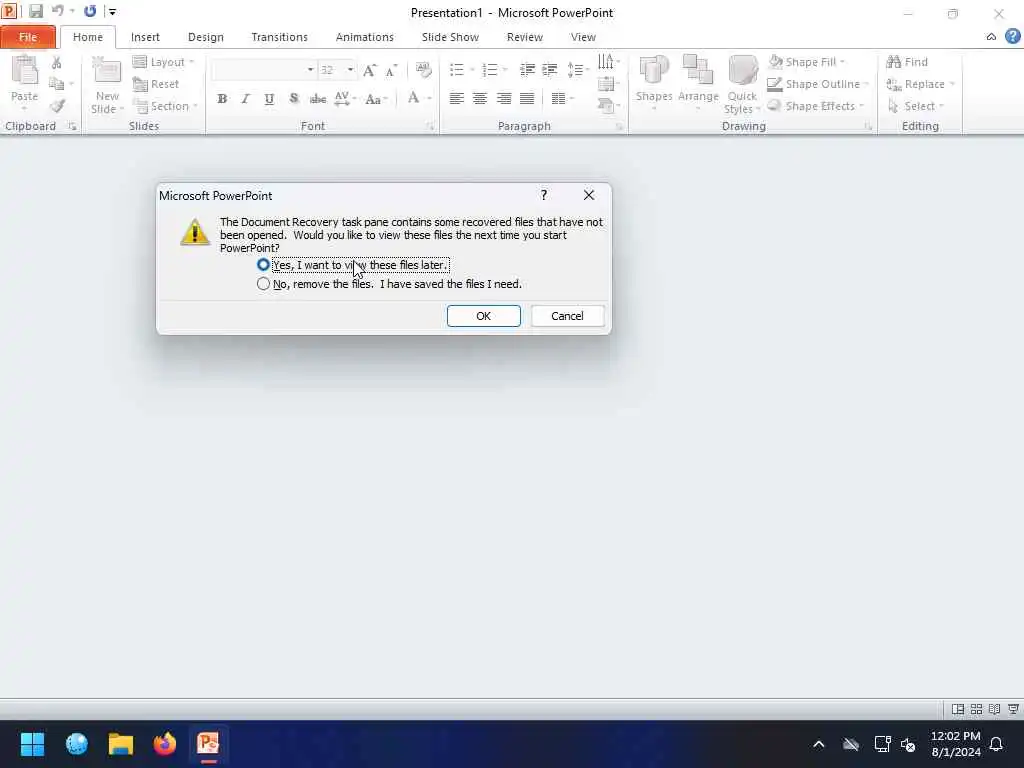Click Center text alignment icon
The height and width of the screenshot is (768, 1024).
point(480,99)
